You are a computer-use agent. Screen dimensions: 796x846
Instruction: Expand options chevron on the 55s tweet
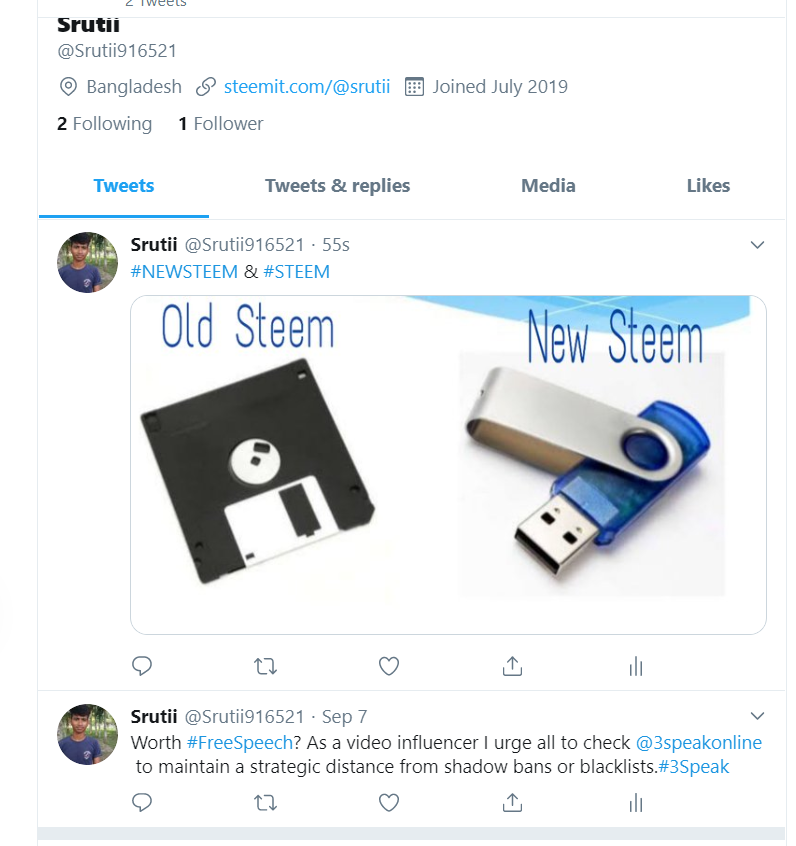click(757, 245)
